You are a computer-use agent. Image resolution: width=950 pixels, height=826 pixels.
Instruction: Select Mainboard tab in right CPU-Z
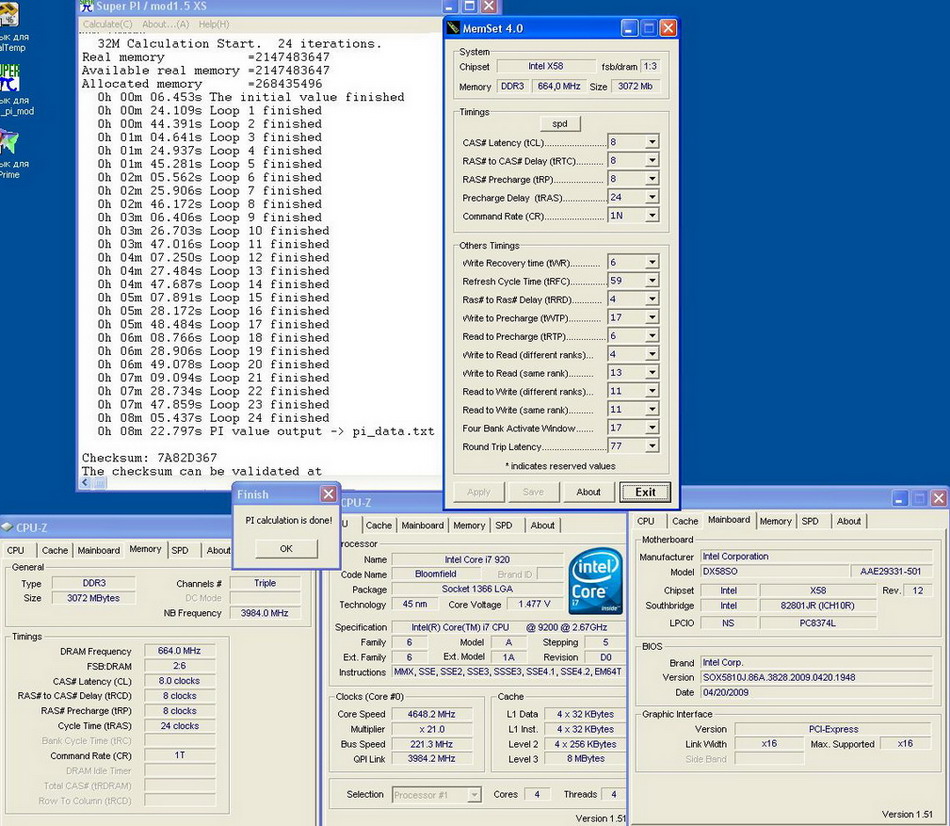click(729, 520)
